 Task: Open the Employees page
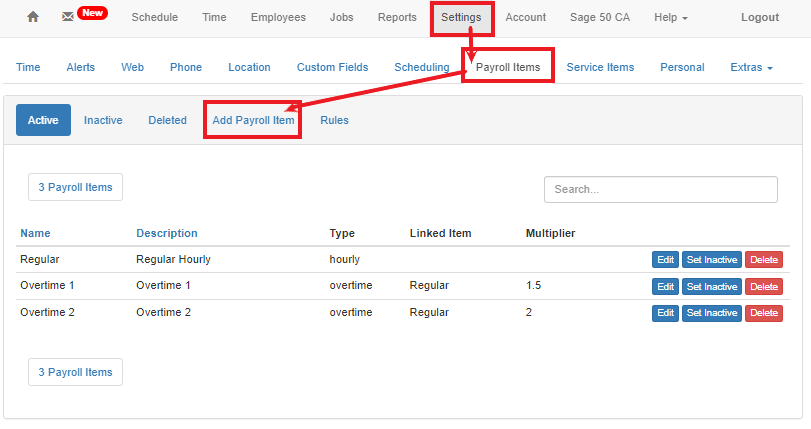tap(278, 17)
